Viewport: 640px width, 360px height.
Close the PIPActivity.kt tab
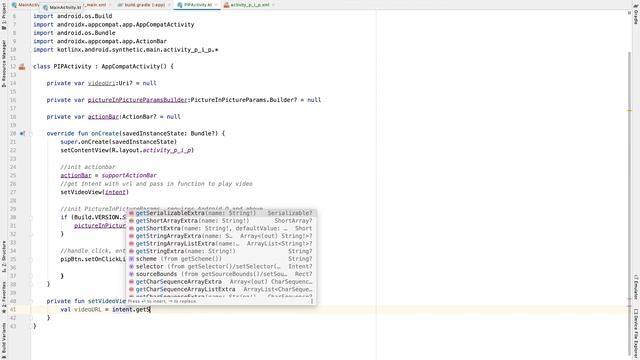(216, 5)
